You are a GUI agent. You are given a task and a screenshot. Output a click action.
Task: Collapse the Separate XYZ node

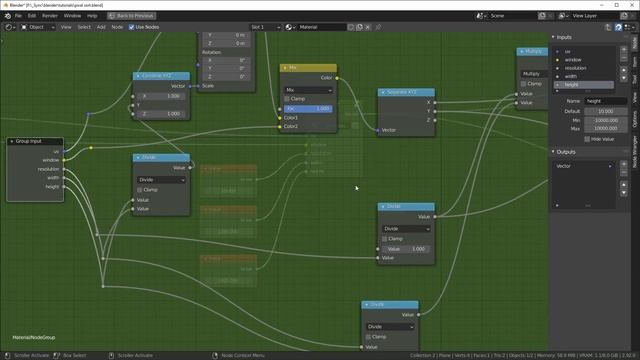tap(383, 92)
